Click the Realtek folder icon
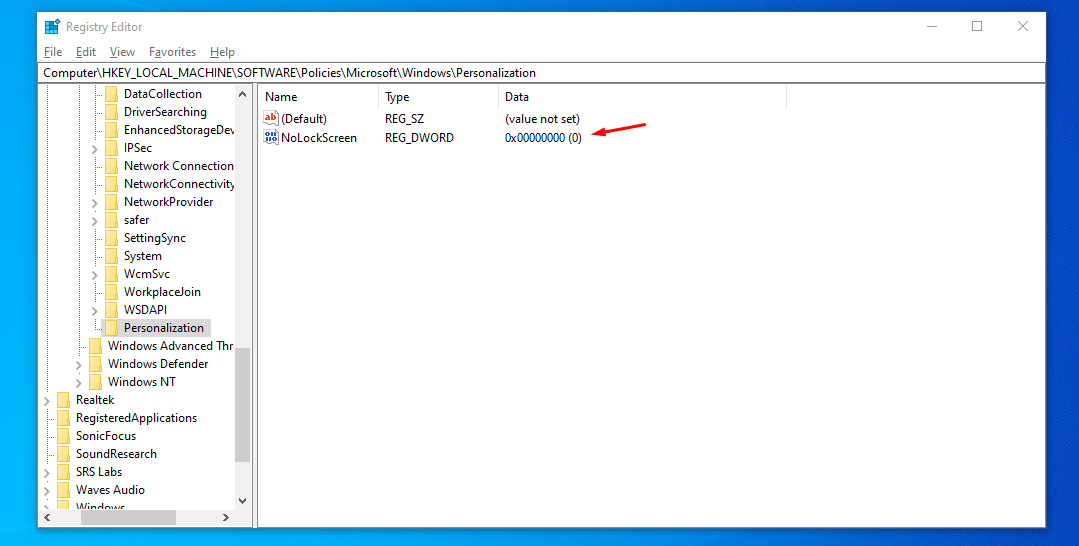The height and width of the screenshot is (546, 1079). click(63, 399)
